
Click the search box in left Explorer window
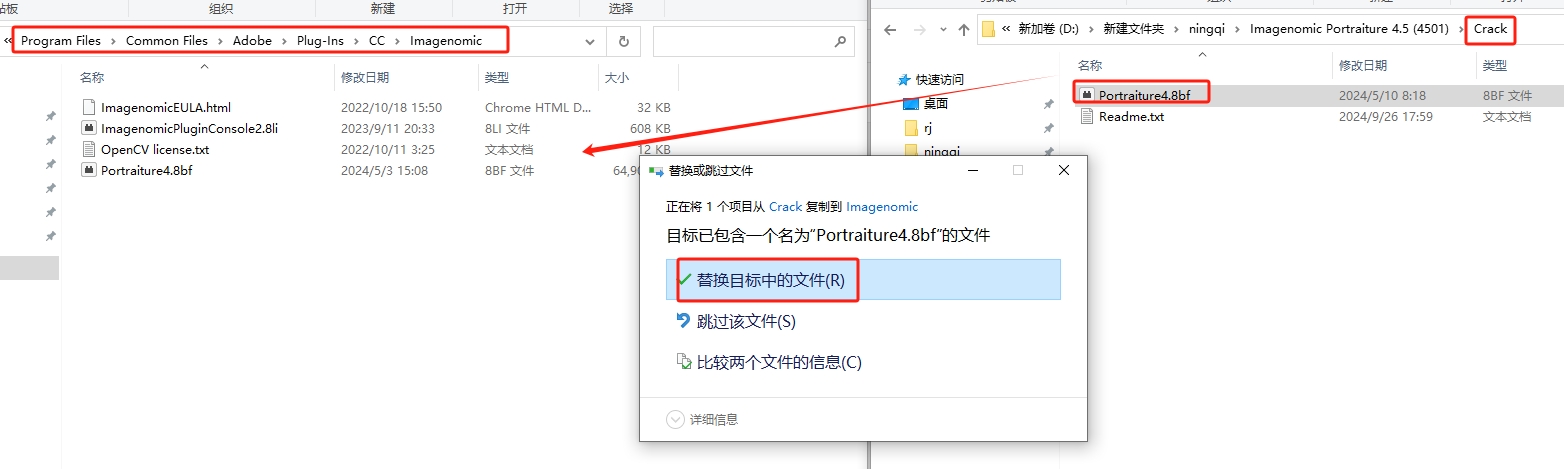pos(756,42)
